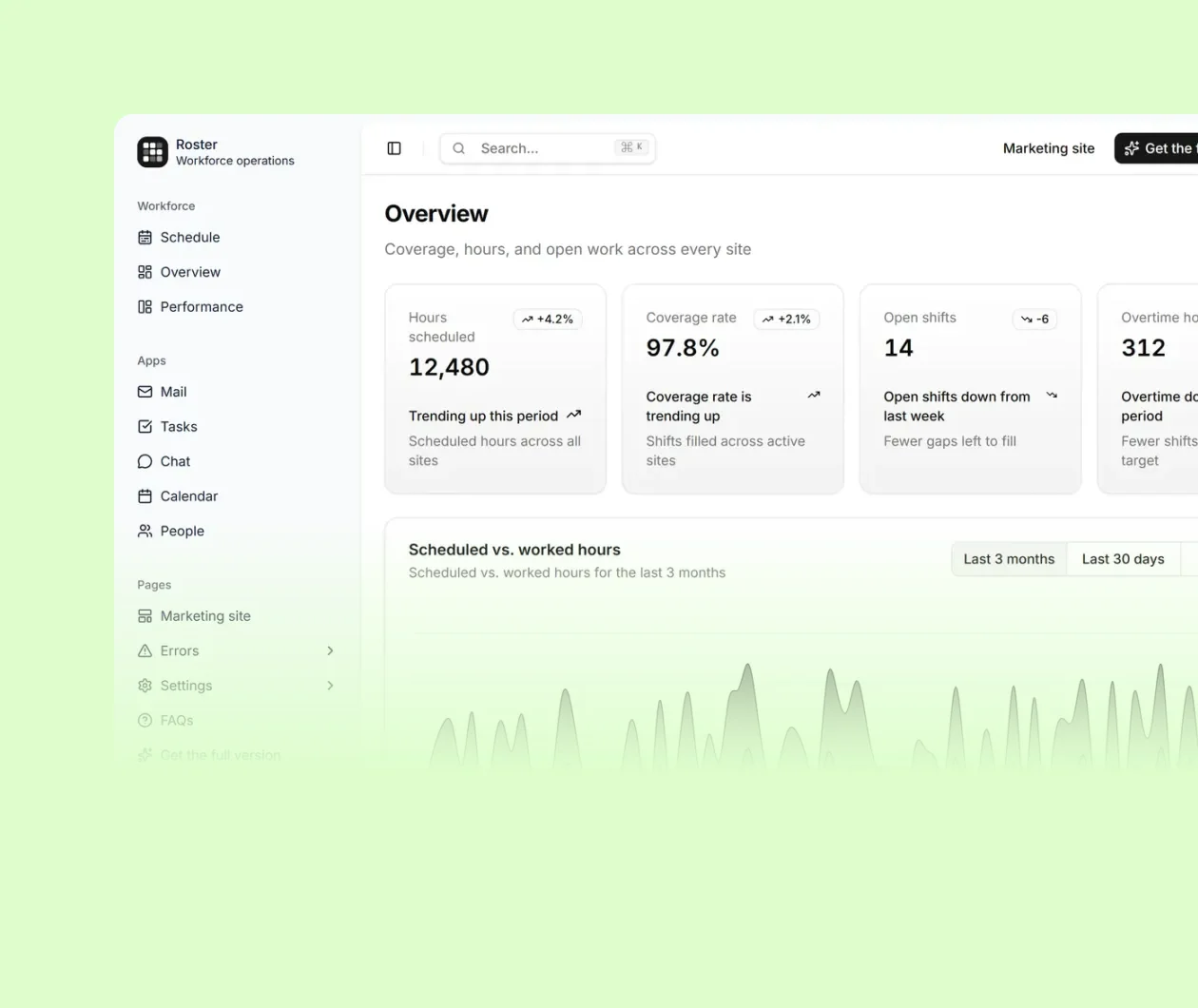Screen dimensions: 1198x1008
Task: Open Calendar from the Apps section
Action: [238, 495]
